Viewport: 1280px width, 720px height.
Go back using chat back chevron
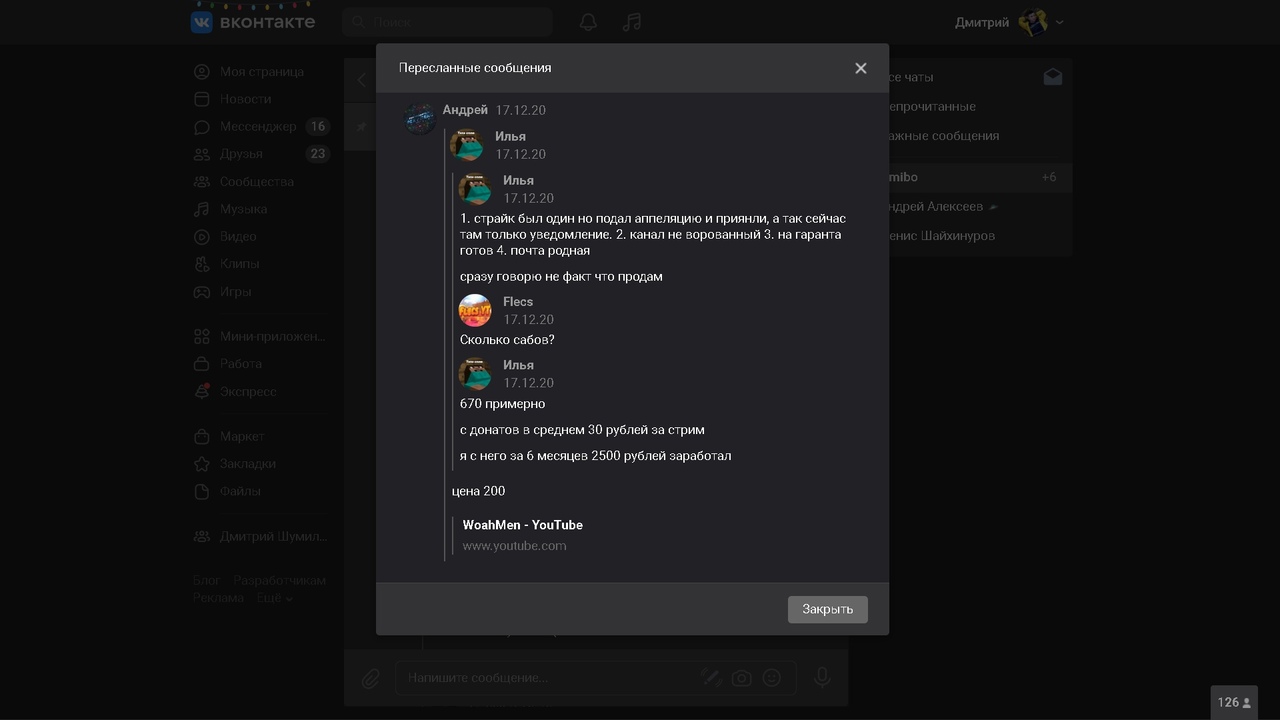point(362,80)
